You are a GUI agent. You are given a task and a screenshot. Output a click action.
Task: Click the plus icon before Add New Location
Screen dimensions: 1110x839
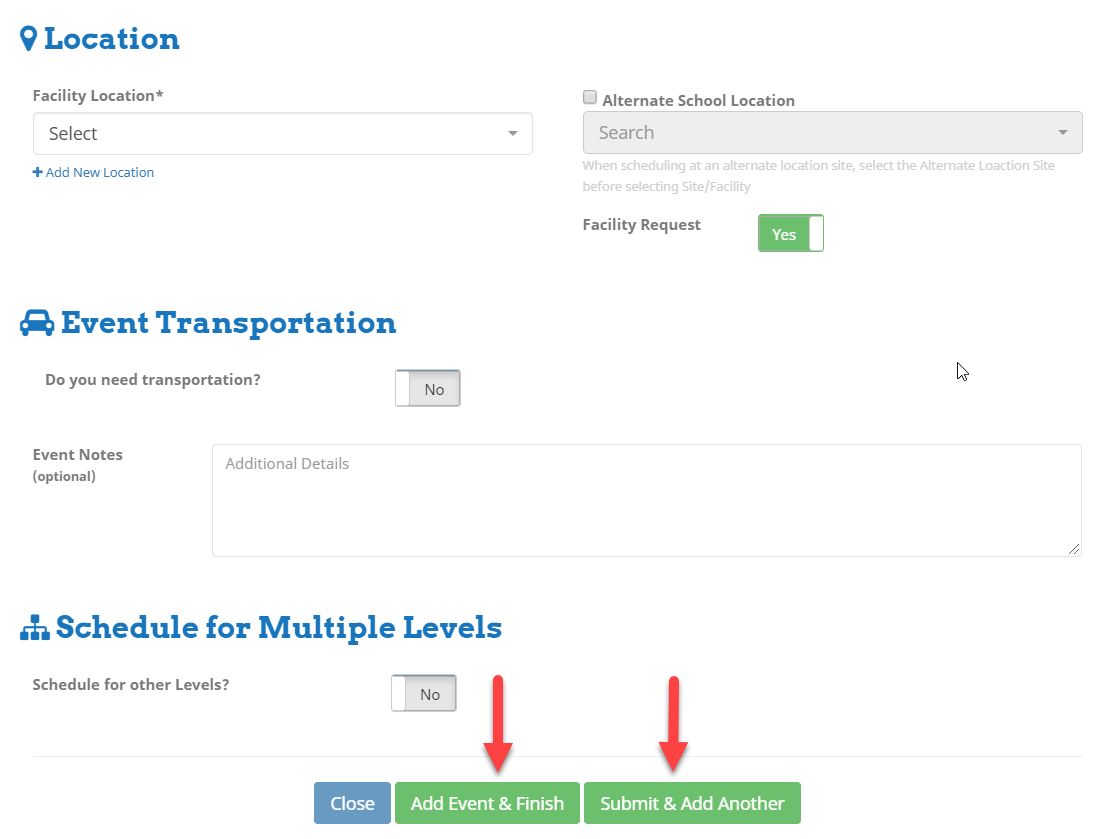(38, 172)
